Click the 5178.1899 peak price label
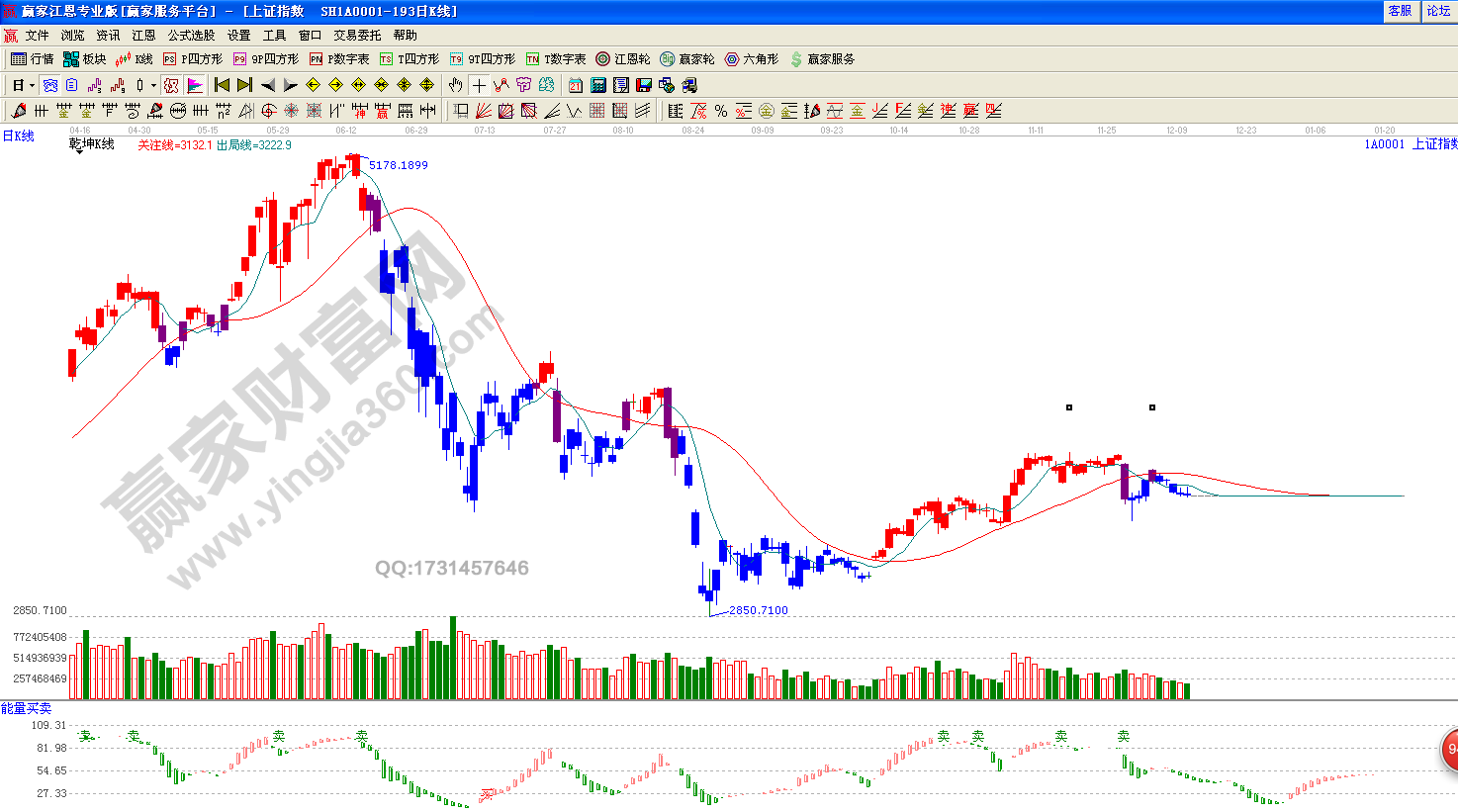This screenshot has height=812, width=1458. pos(399,165)
